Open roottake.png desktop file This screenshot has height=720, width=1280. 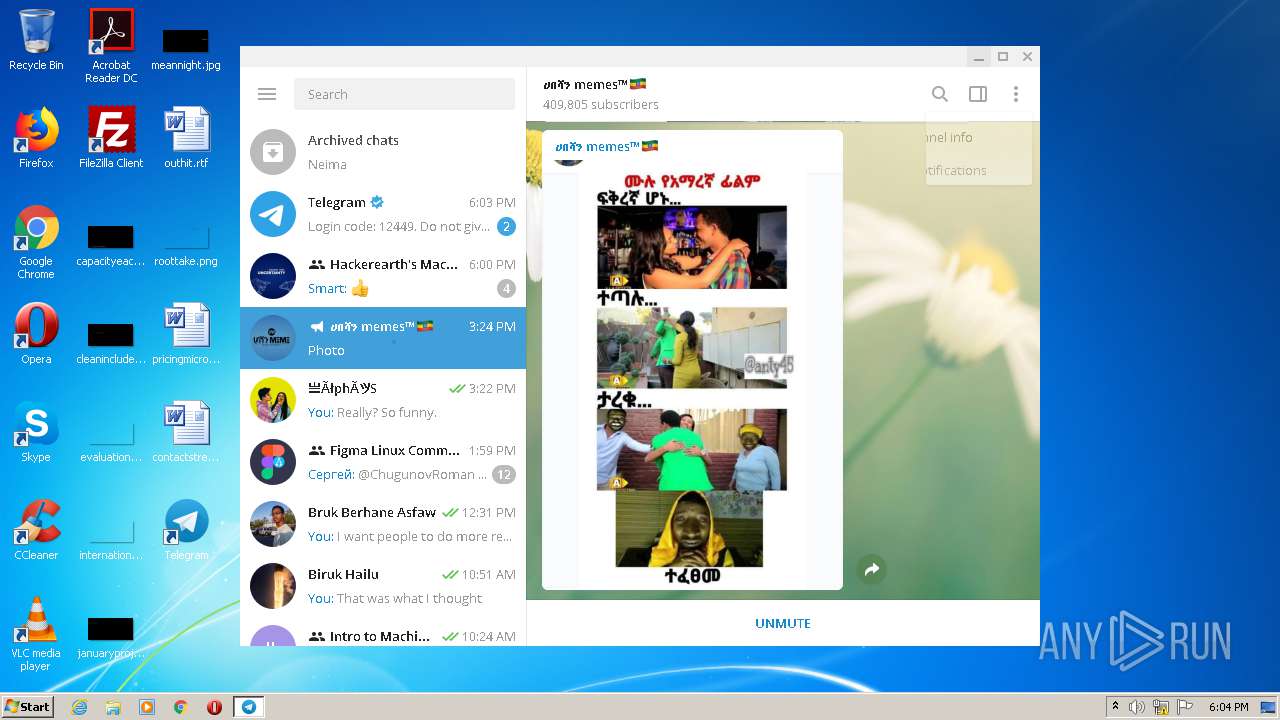click(x=186, y=246)
